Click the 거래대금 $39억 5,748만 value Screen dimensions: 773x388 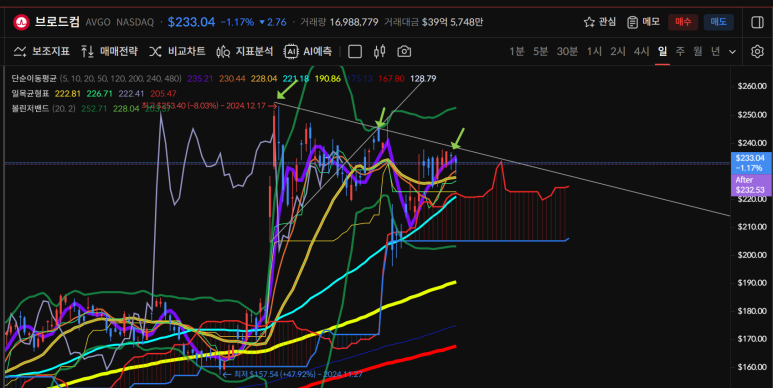433,22
